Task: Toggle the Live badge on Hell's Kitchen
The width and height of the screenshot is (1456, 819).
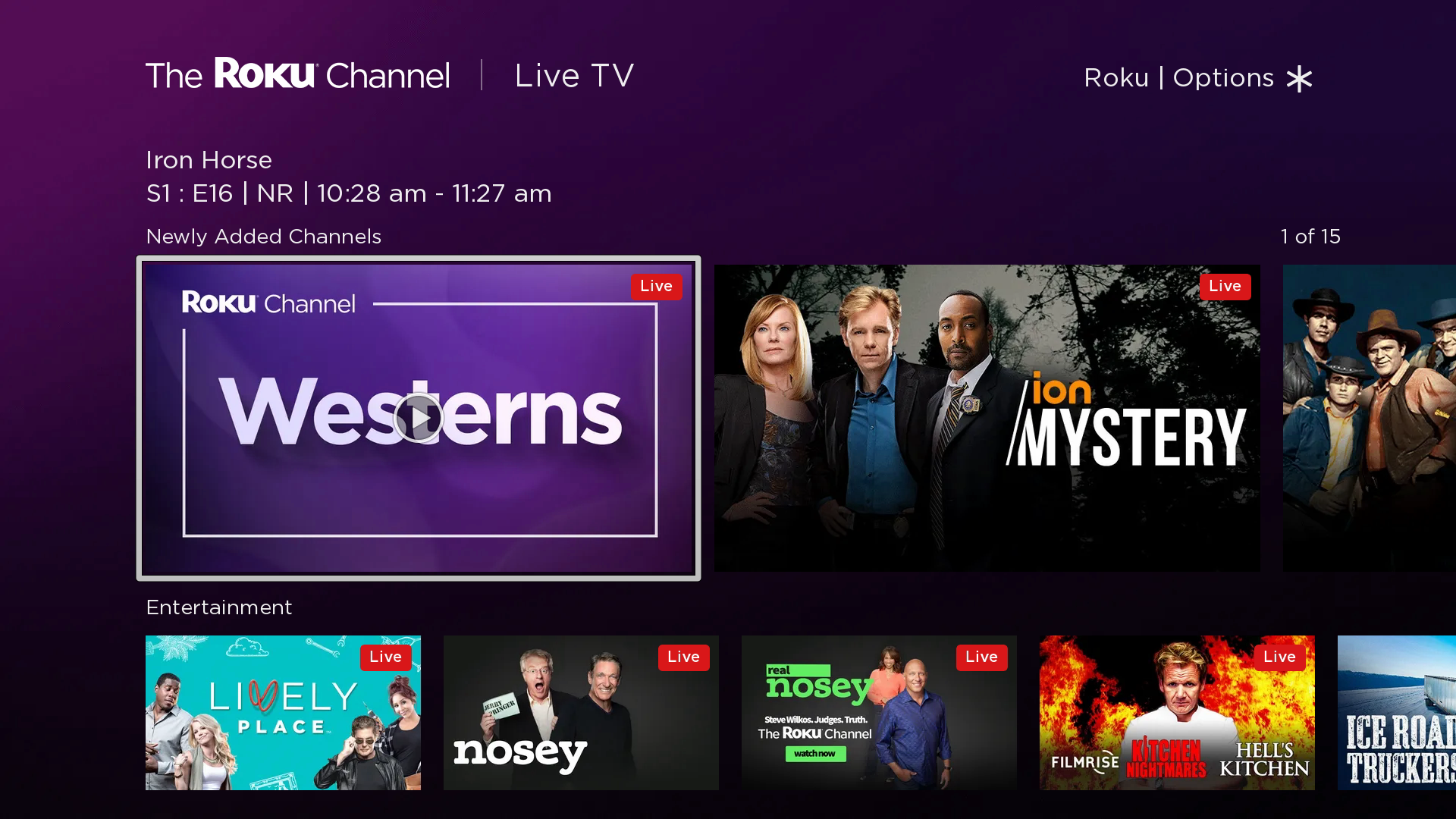Action: [1279, 657]
